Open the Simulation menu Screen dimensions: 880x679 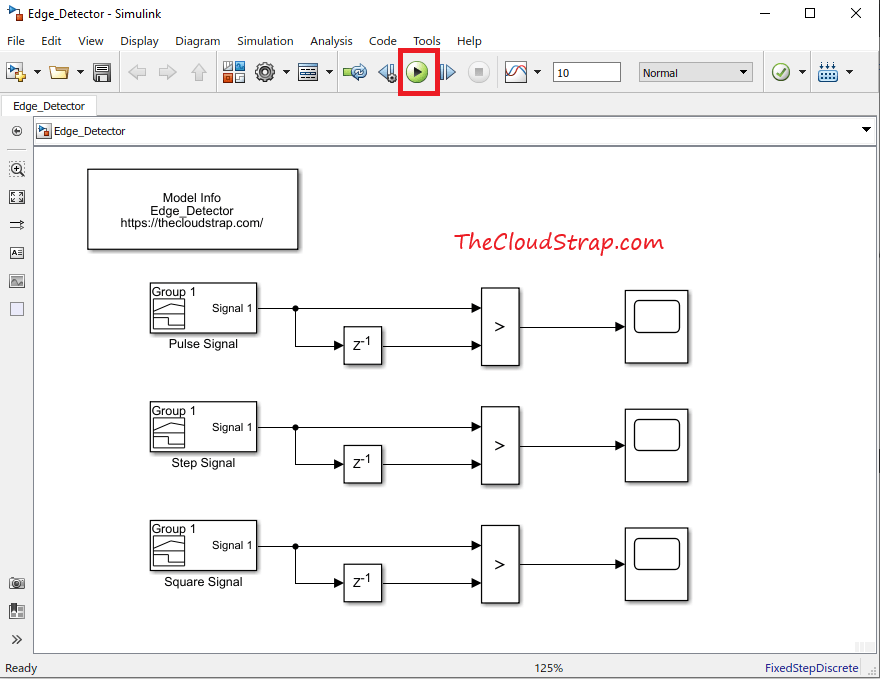(x=264, y=41)
